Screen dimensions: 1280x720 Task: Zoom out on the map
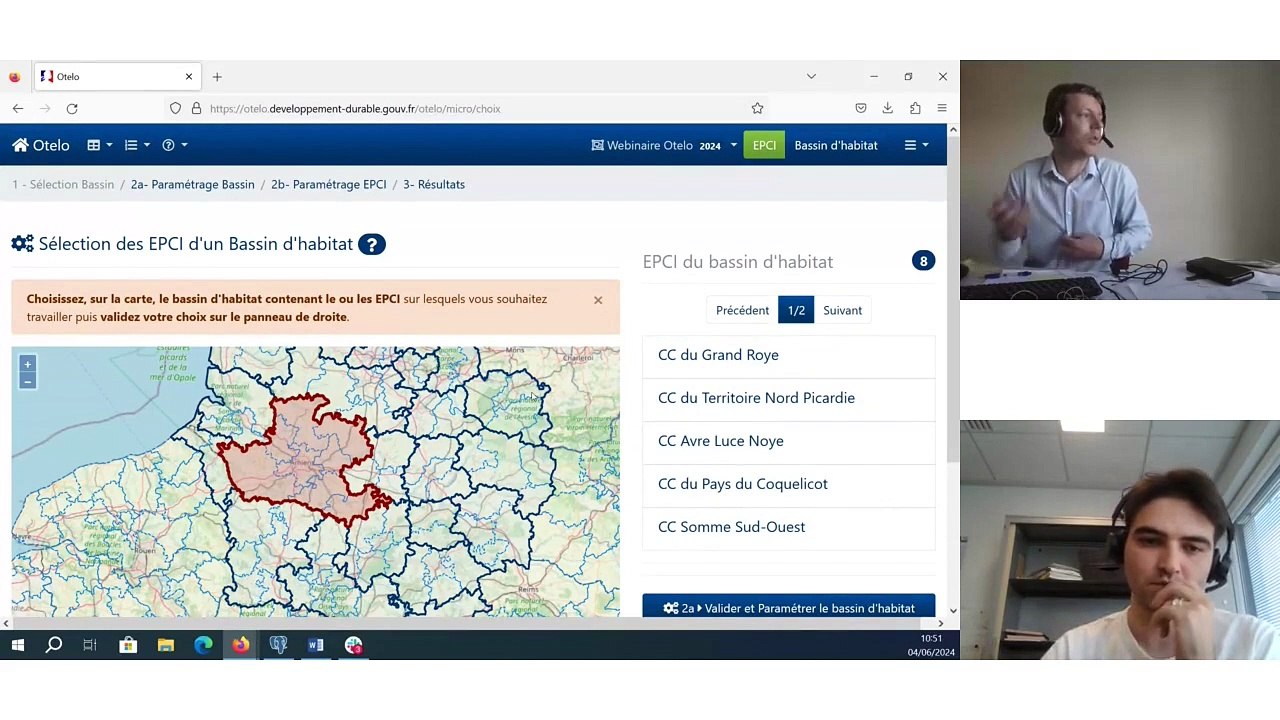(28, 381)
